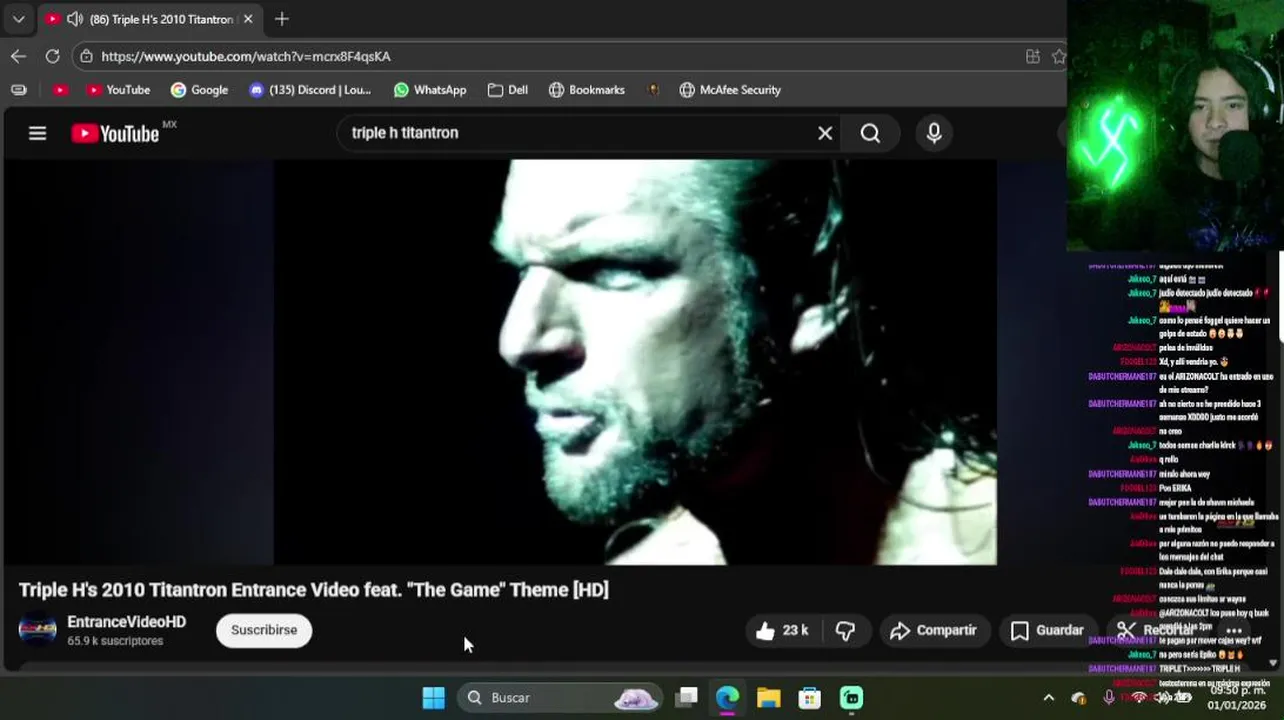Open the small icon bookmark before McAfee
1284x720 pixels.
pyautogui.click(x=653, y=90)
